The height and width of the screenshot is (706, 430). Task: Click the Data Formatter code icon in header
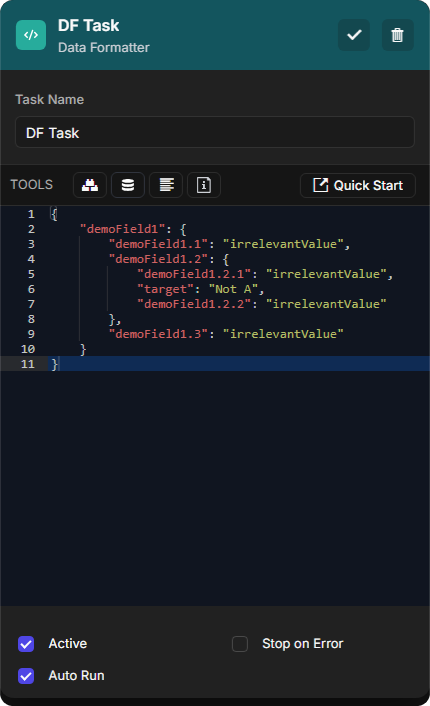pos(31,35)
